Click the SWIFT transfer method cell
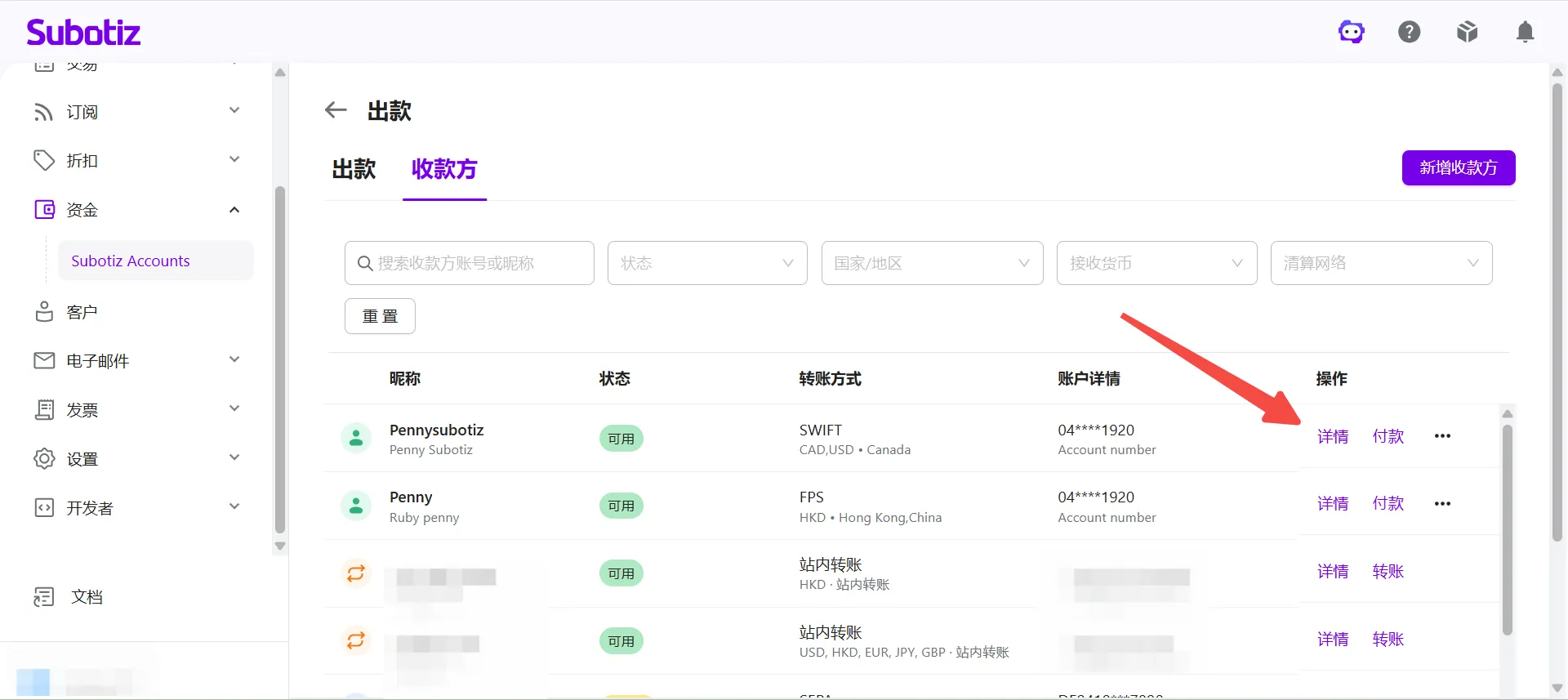Viewport: 1568px width, 700px height. (855, 439)
